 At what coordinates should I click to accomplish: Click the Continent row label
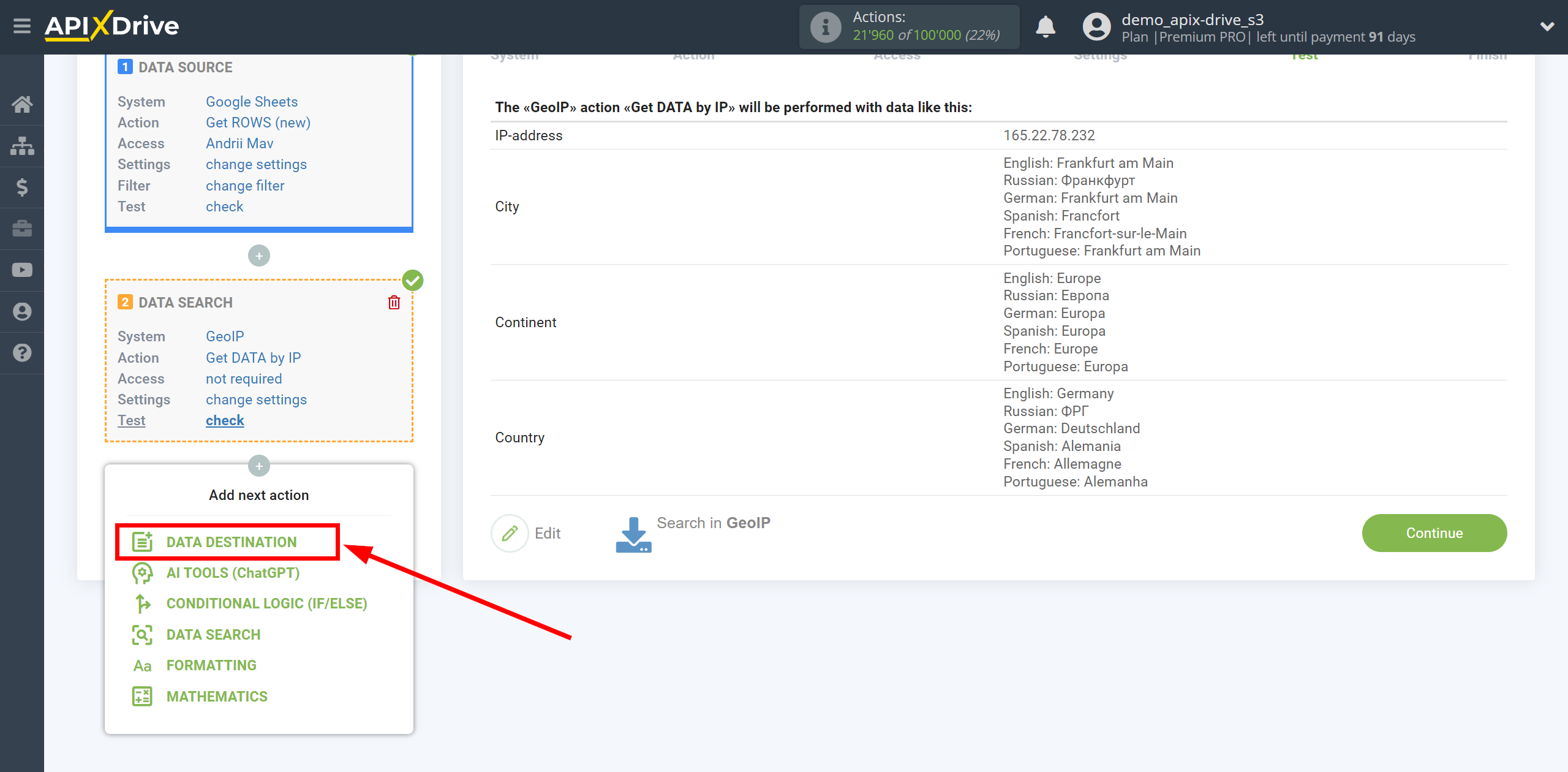coord(526,322)
